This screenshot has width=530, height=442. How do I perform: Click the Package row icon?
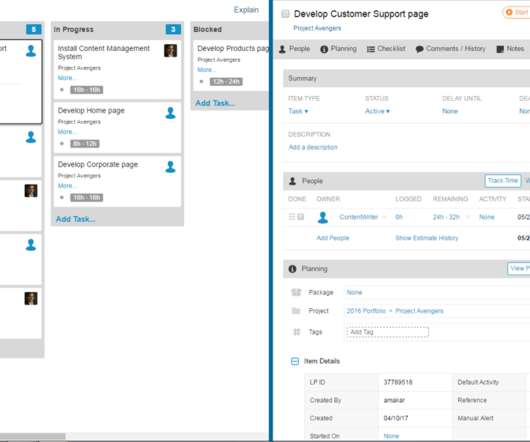[x=296, y=292]
